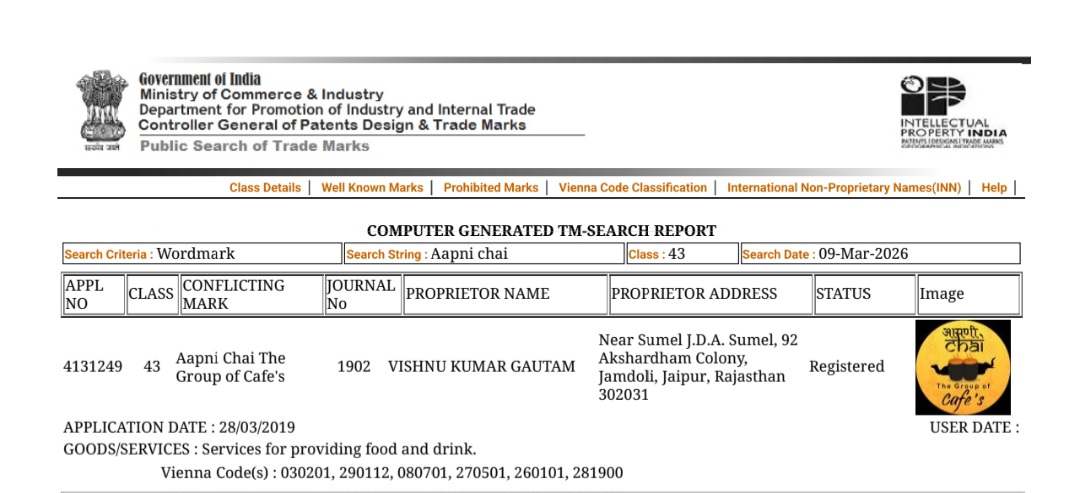Click the Public Search of Trade Marks heading

click(254, 146)
